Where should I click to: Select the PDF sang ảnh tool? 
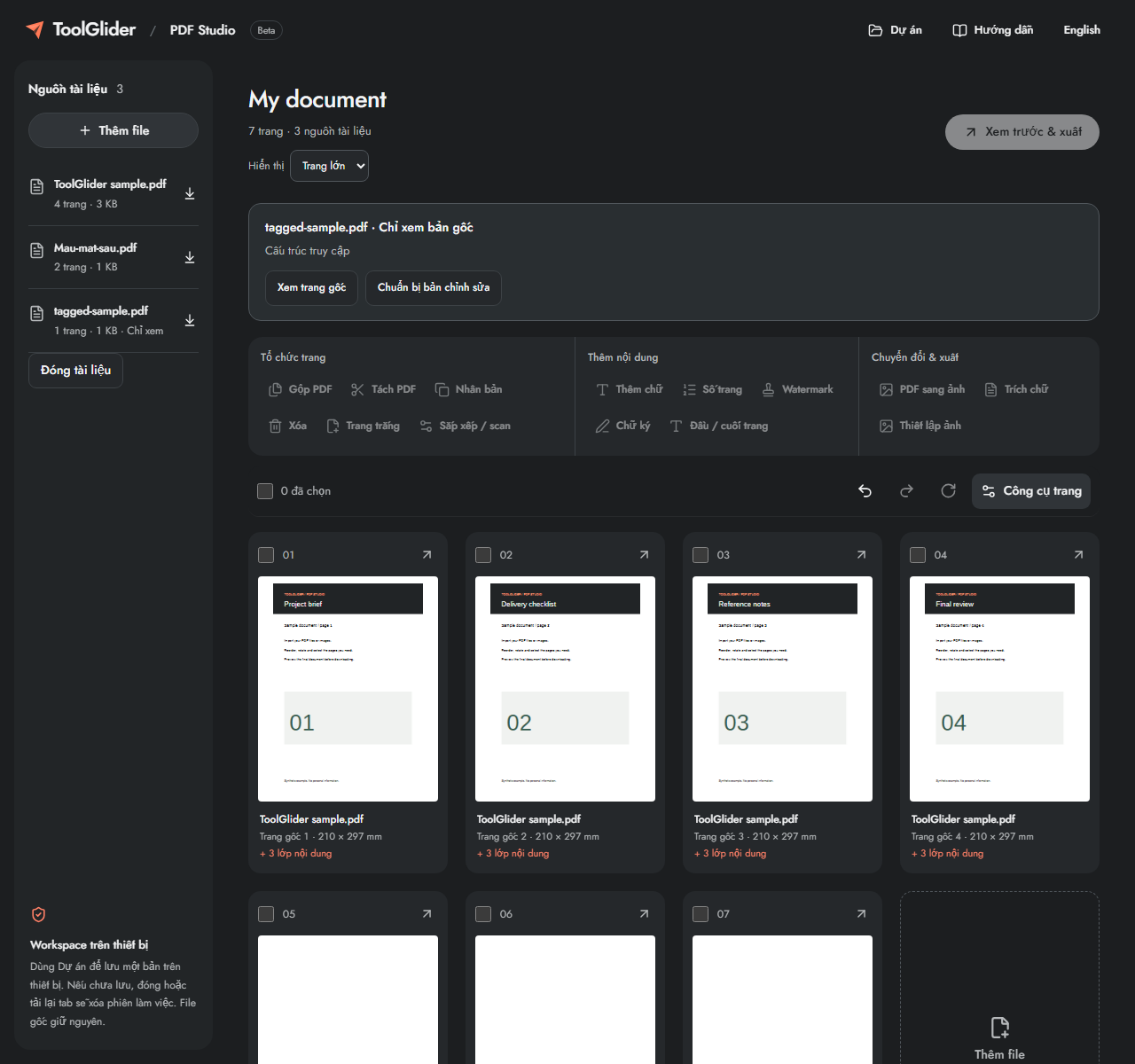[x=922, y=389]
